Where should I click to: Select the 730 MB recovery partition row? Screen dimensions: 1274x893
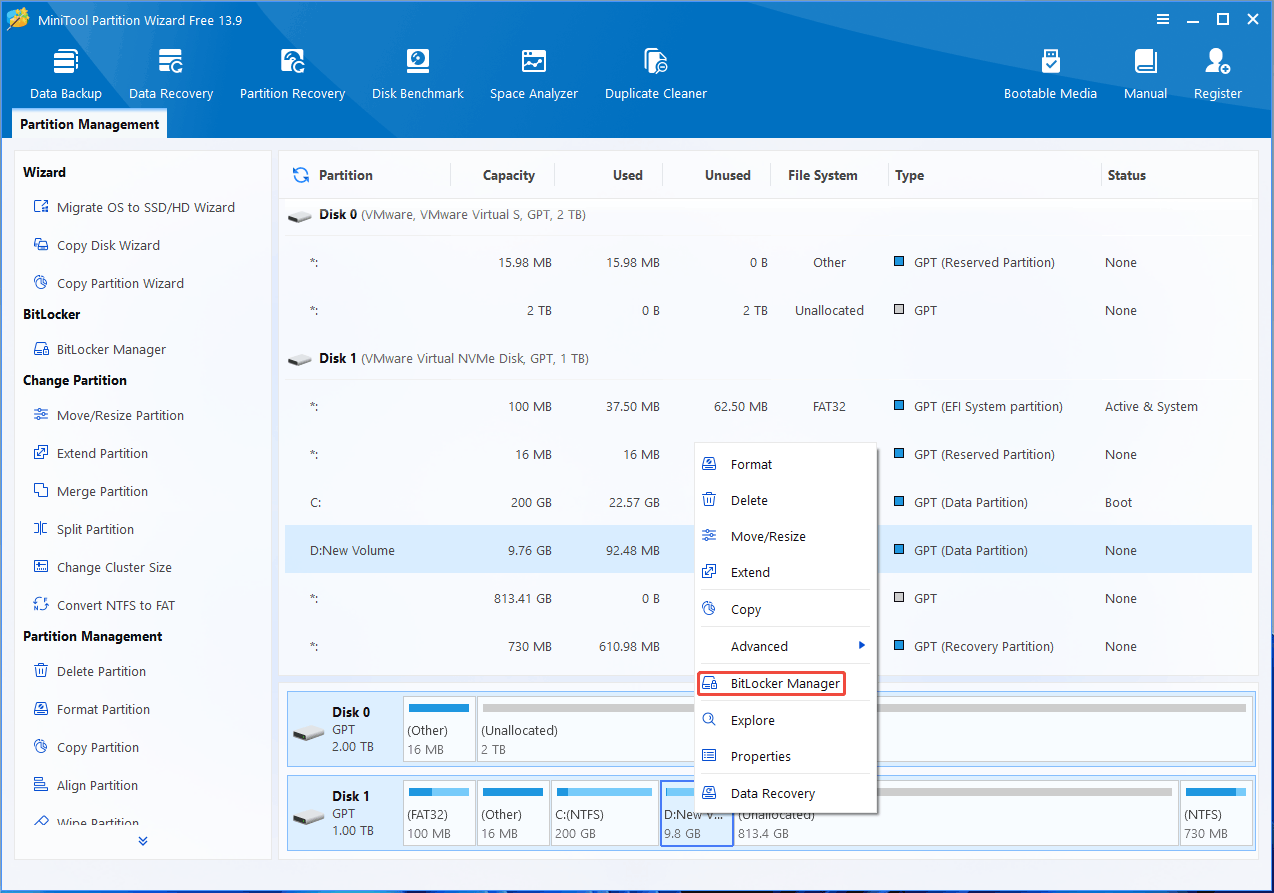tap(768, 646)
